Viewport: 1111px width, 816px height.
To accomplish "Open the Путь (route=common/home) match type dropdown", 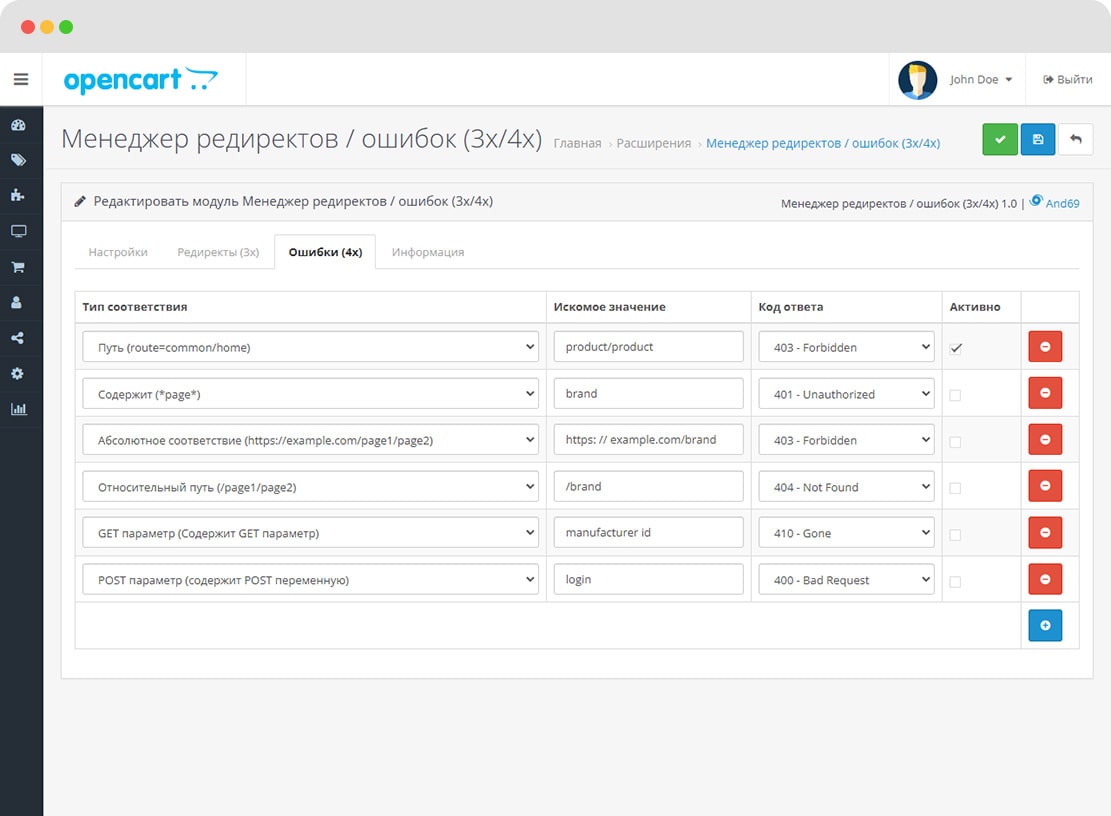I will tap(310, 347).
